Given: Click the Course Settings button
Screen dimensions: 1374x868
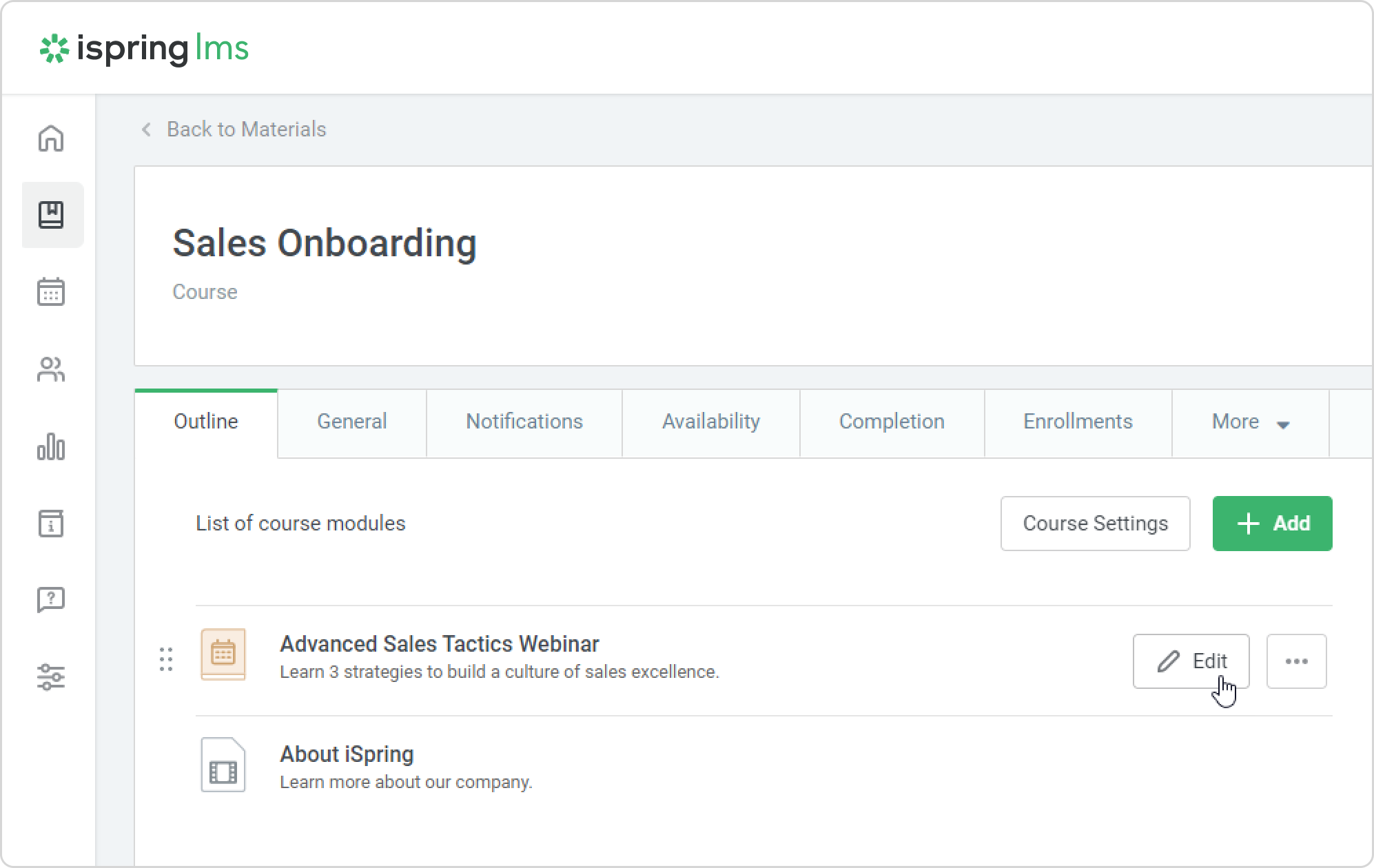Looking at the screenshot, I should [x=1095, y=524].
